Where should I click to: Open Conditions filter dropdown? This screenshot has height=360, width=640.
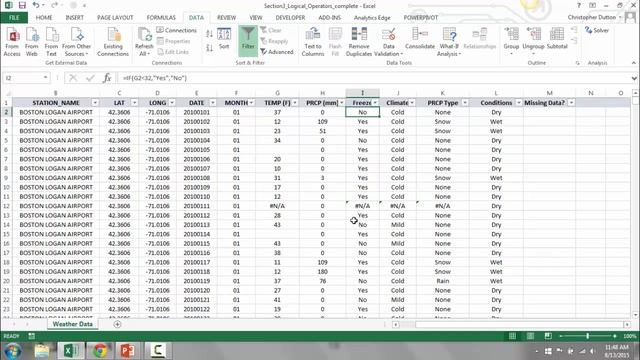point(518,103)
